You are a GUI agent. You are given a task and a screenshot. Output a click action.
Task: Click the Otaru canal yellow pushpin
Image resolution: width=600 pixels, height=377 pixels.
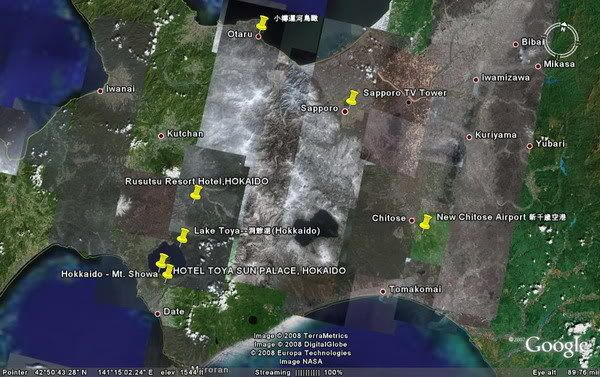pos(262,23)
